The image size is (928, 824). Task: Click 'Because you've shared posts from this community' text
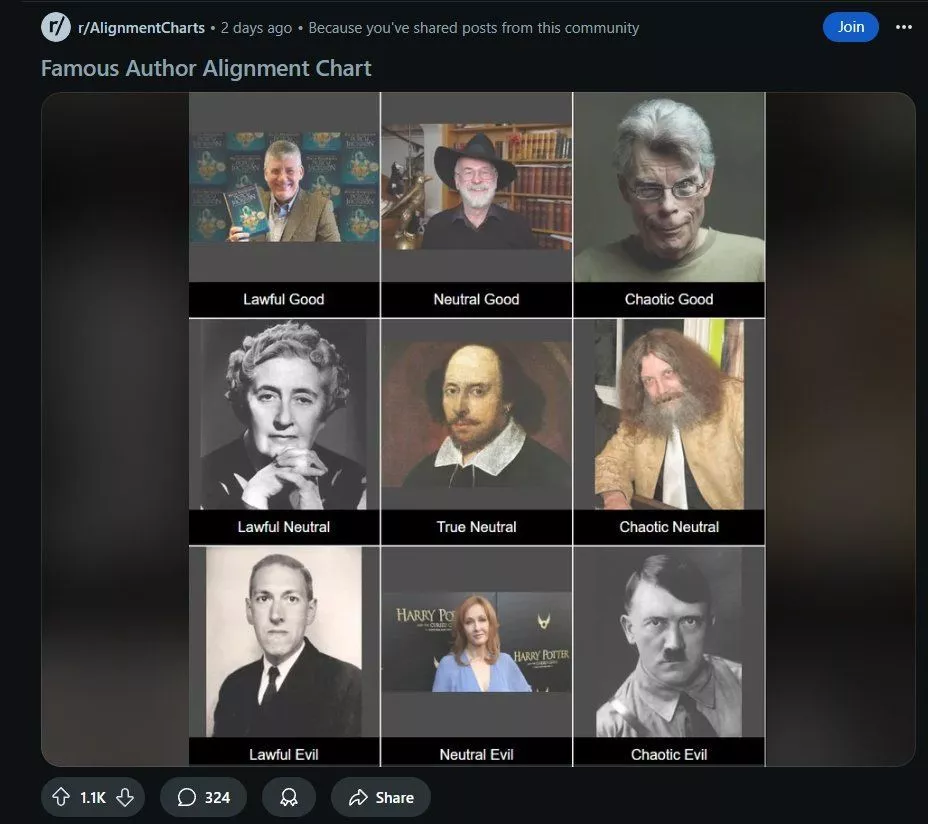pyautogui.click(x=473, y=28)
